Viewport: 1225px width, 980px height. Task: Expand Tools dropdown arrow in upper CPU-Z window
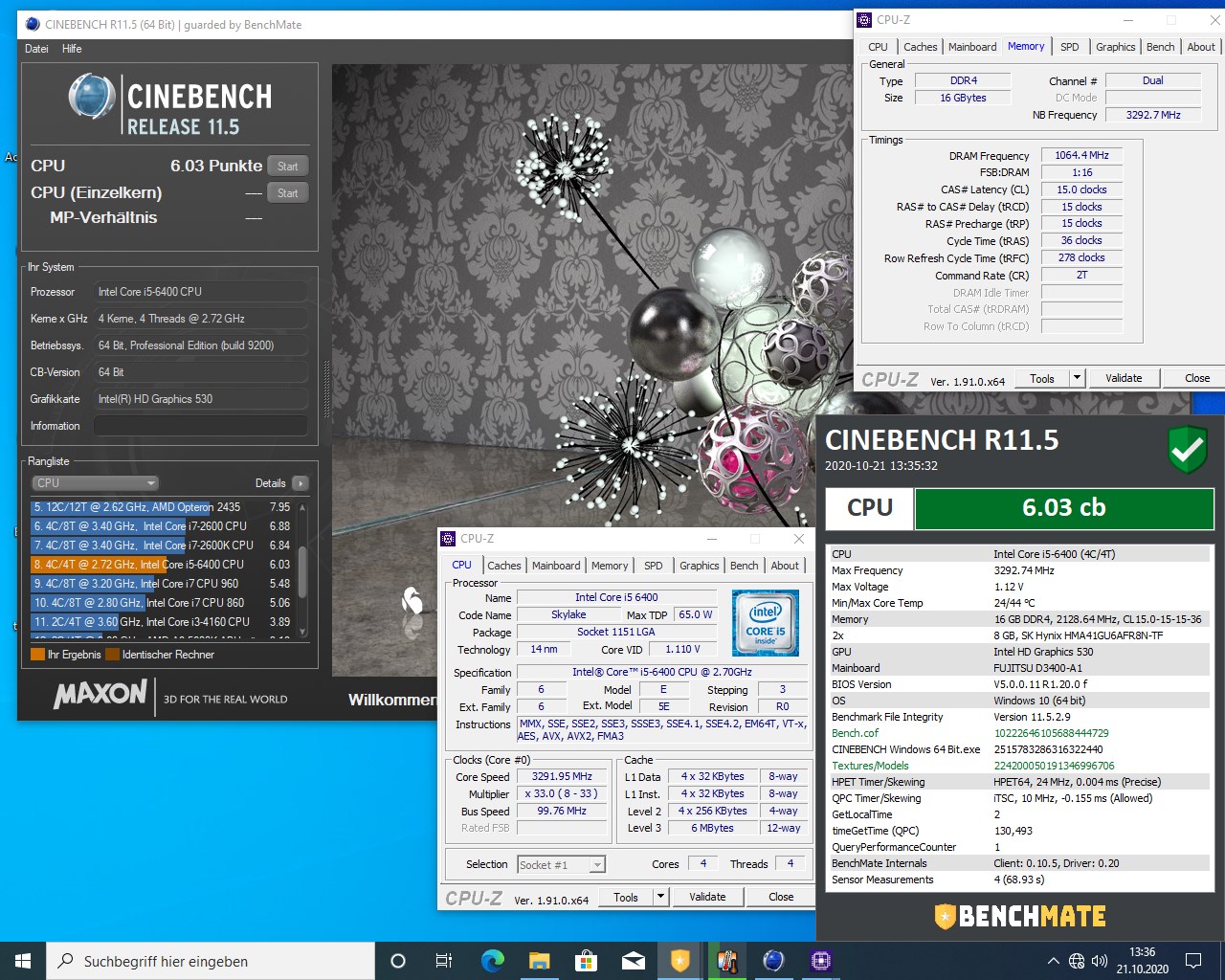(1077, 378)
